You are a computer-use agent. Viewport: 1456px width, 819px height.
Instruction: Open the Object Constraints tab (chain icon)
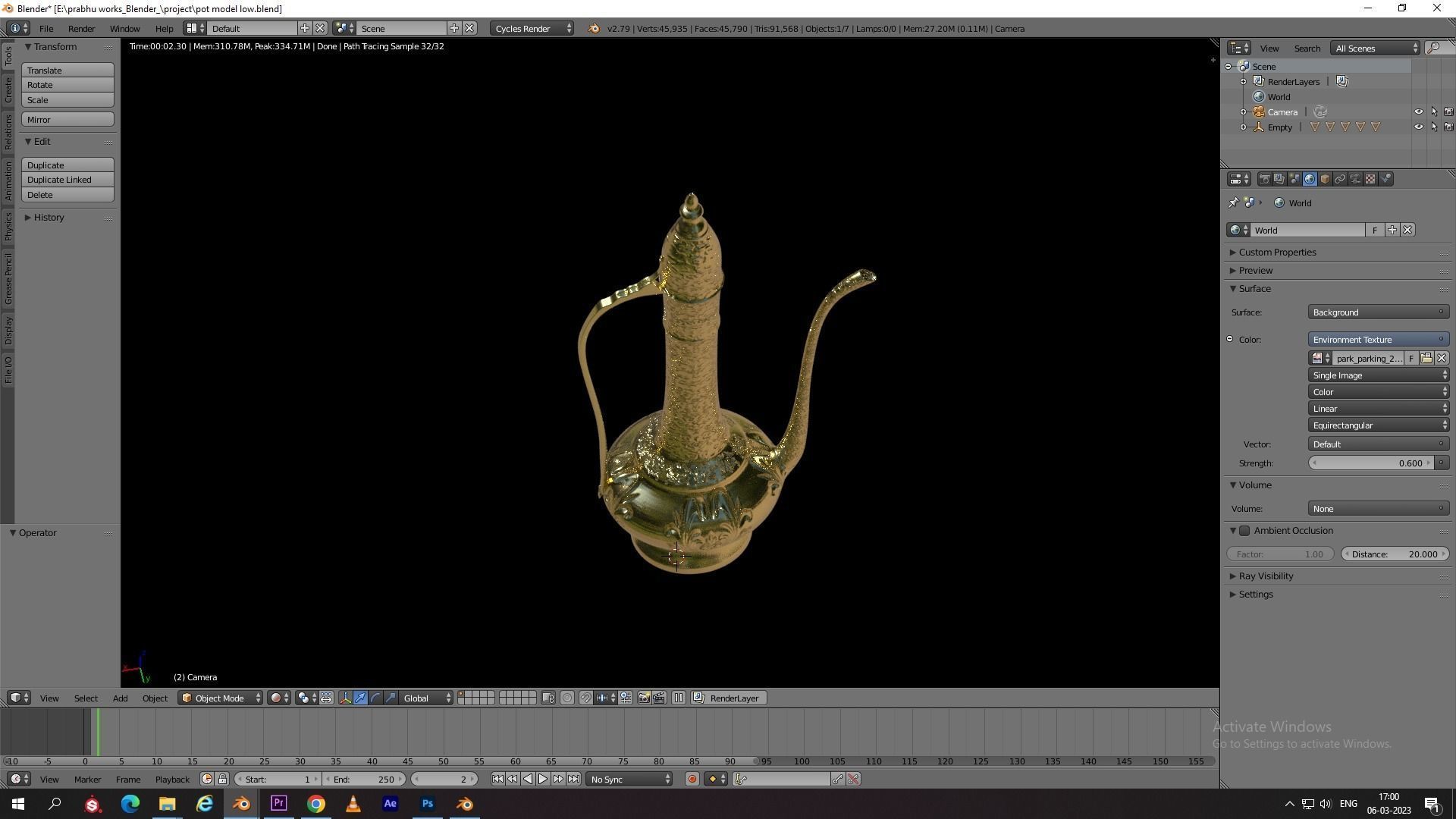pos(1340,180)
